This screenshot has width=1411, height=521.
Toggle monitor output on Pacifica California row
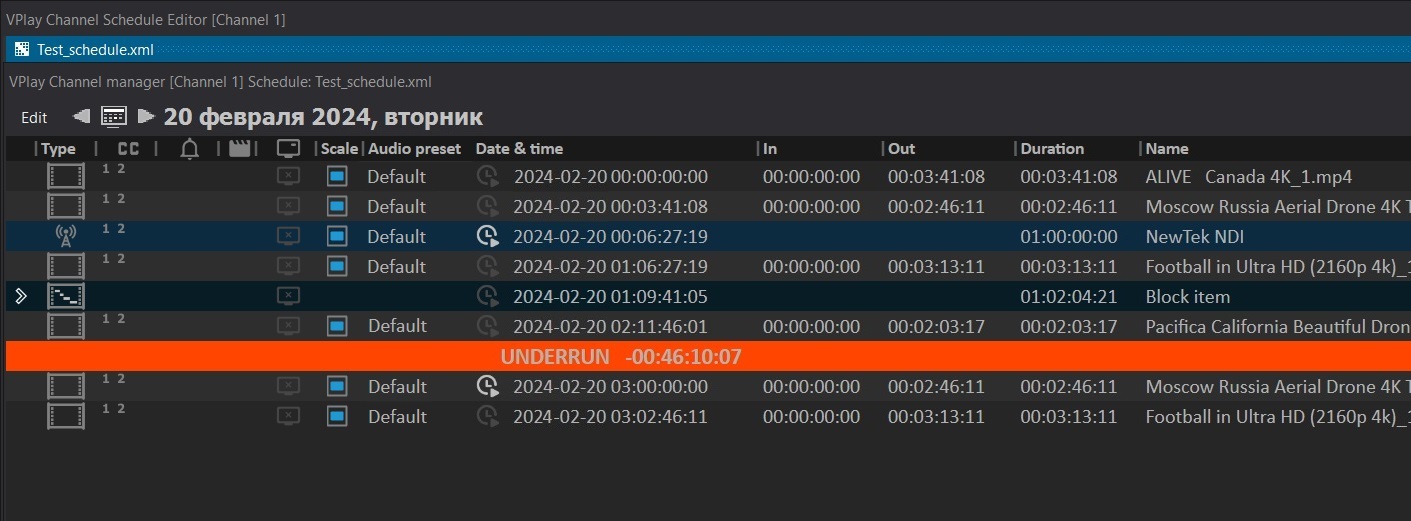288,326
